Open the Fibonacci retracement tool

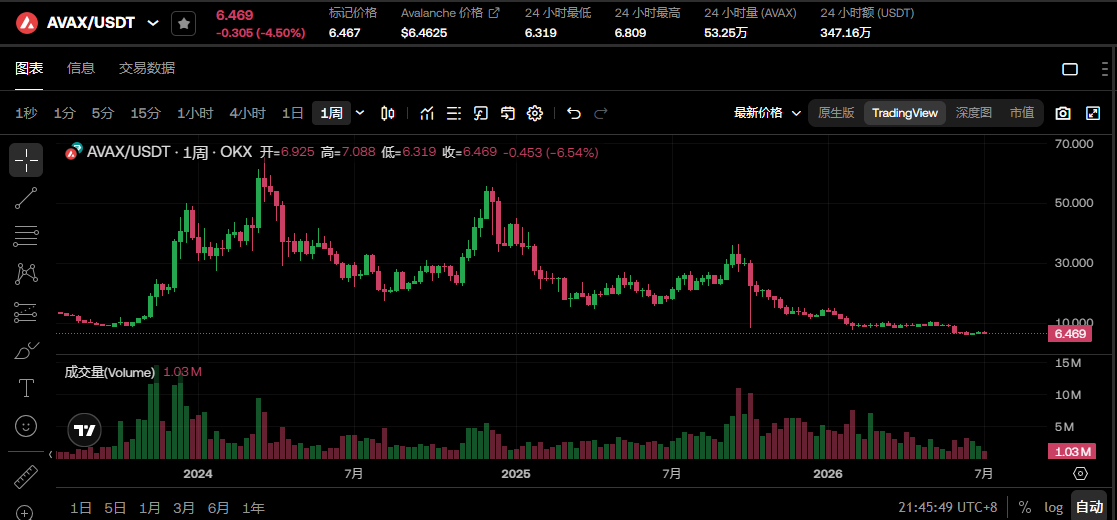pos(26,236)
